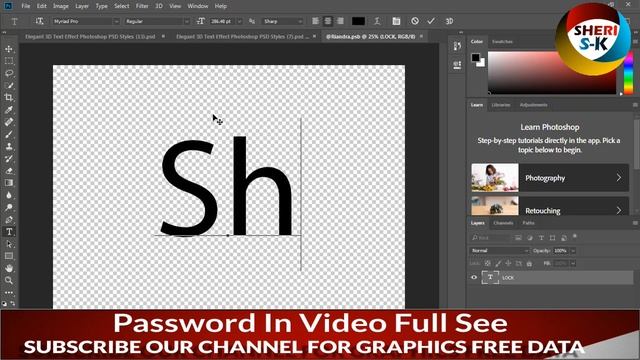640x360 pixels.
Task: Open the Character and Paragraph panels
Action: click(396, 21)
